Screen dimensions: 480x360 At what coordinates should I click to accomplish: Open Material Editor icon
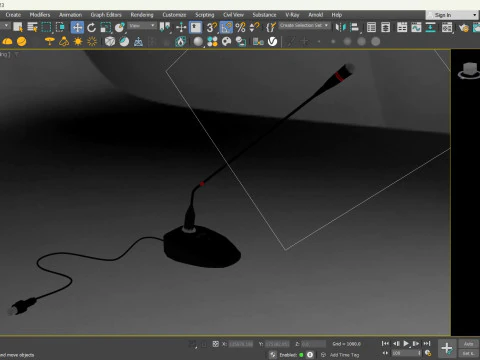pyautogui.click(x=447, y=27)
